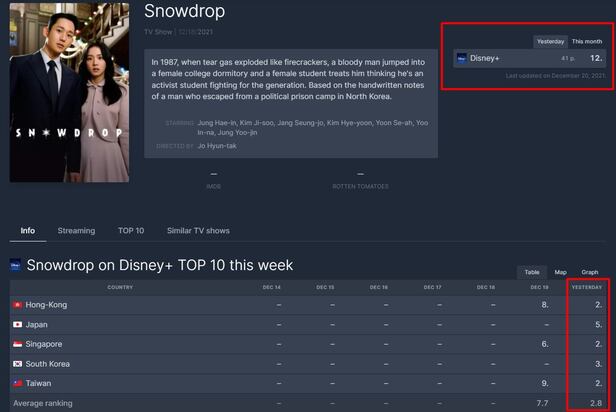Click Disney+ logo beside TOP 10 heading
616x412 pixels.
coord(16,266)
